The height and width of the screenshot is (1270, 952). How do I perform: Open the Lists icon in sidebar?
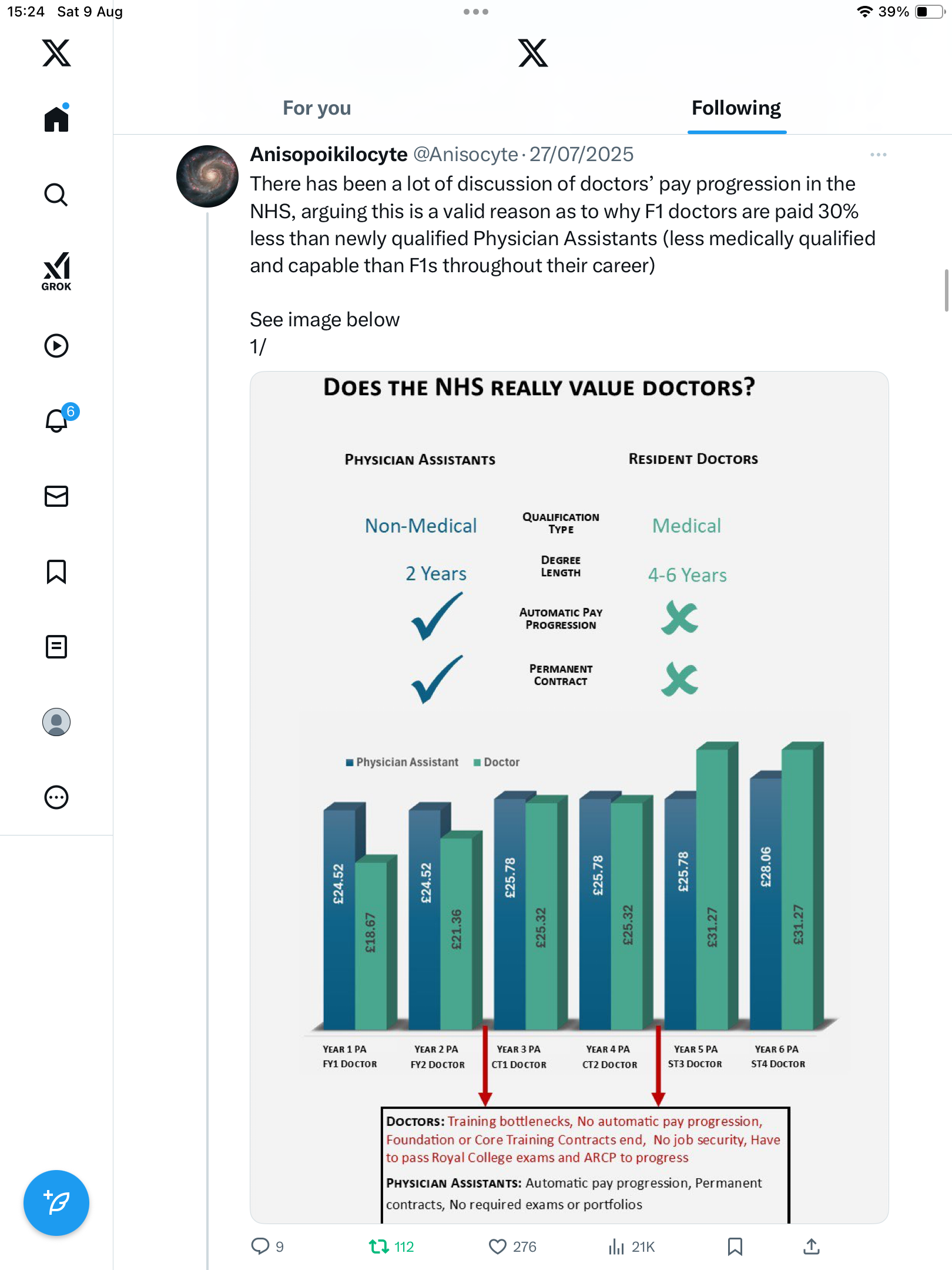pyautogui.click(x=56, y=647)
